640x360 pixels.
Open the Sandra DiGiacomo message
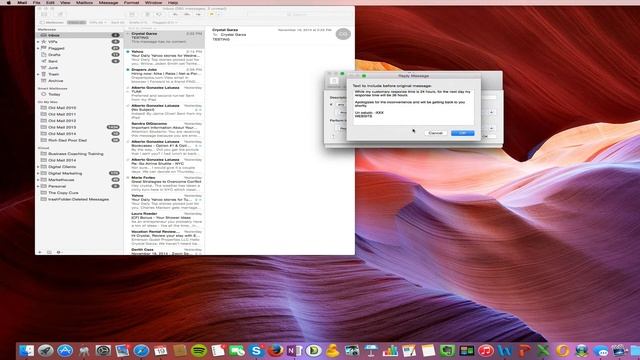[x=164, y=129]
